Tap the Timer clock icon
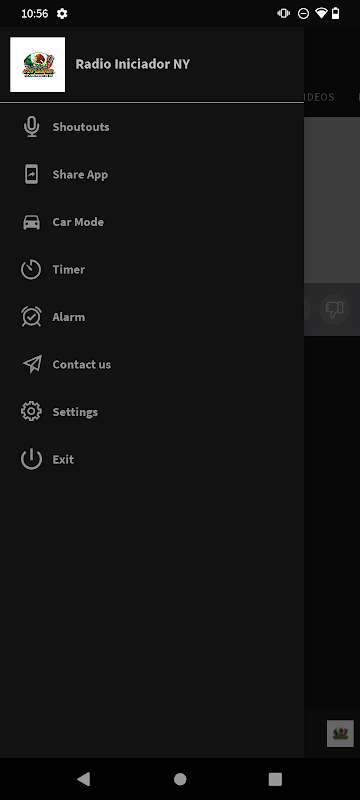360x800 pixels. 31,269
